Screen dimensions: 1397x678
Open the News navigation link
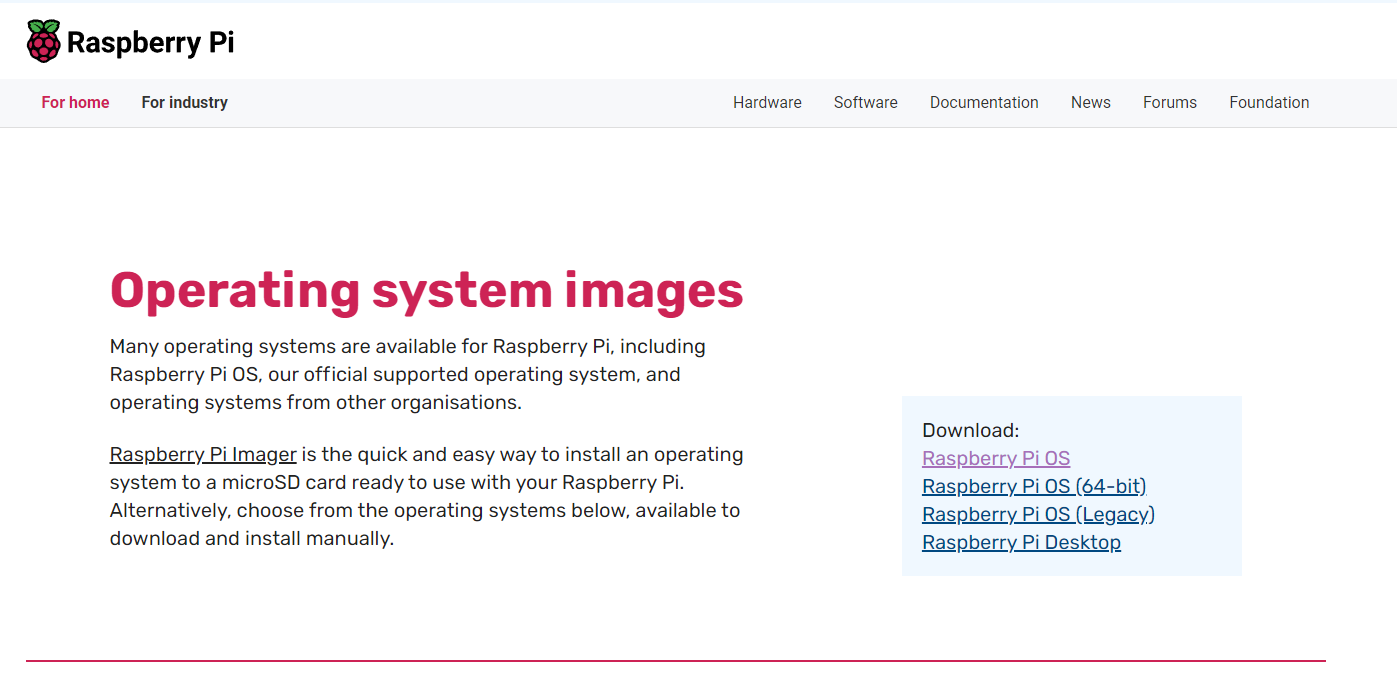(1091, 102)
